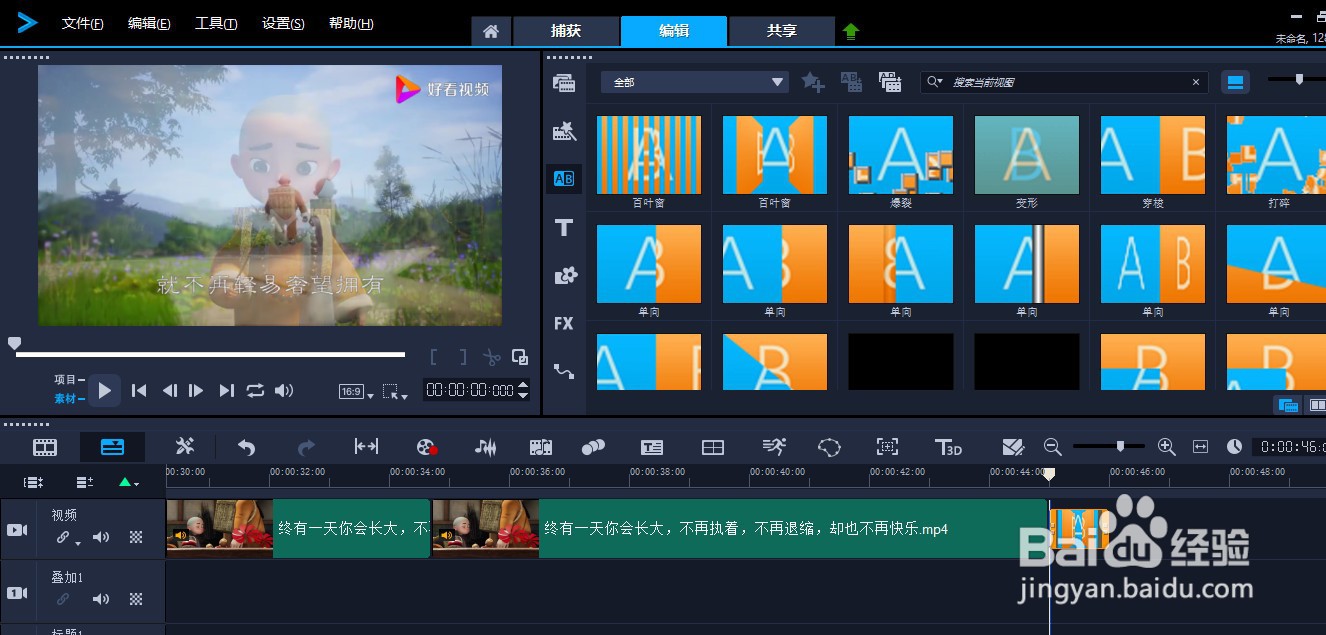The image size is (1326, 635).
Task: Open the Title (T) library
Action: 564,227
